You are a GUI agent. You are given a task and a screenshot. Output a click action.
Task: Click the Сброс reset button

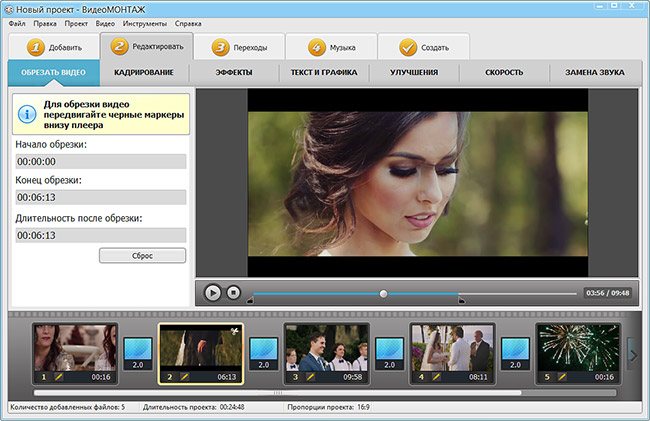point(142,255)
